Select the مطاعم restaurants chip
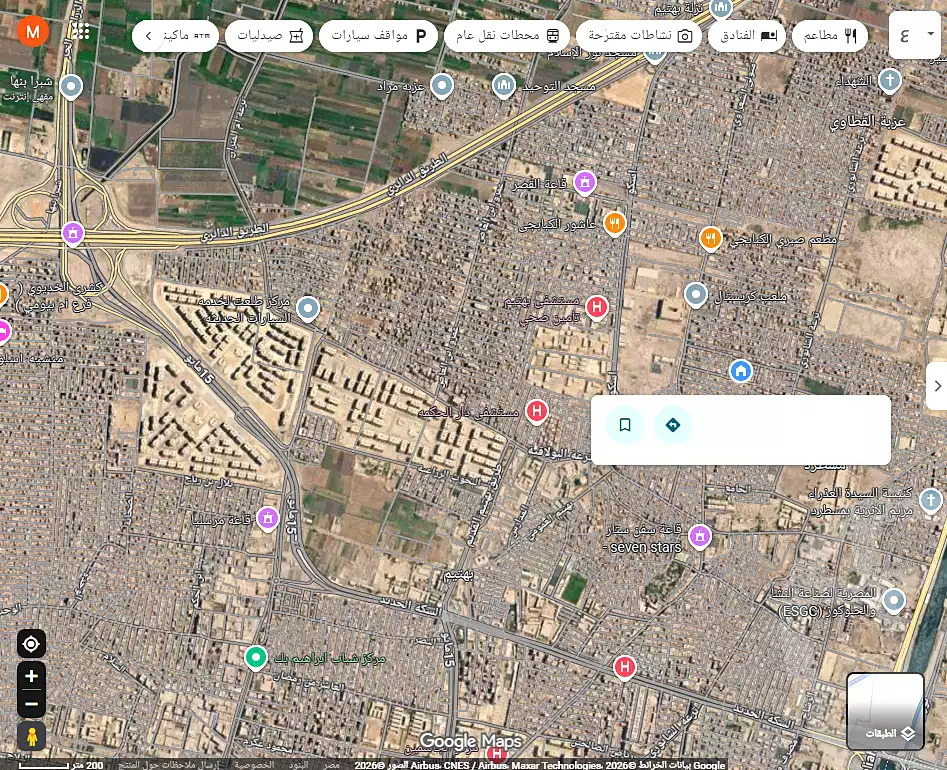This screenshot has height=770, width=947. 830,36
